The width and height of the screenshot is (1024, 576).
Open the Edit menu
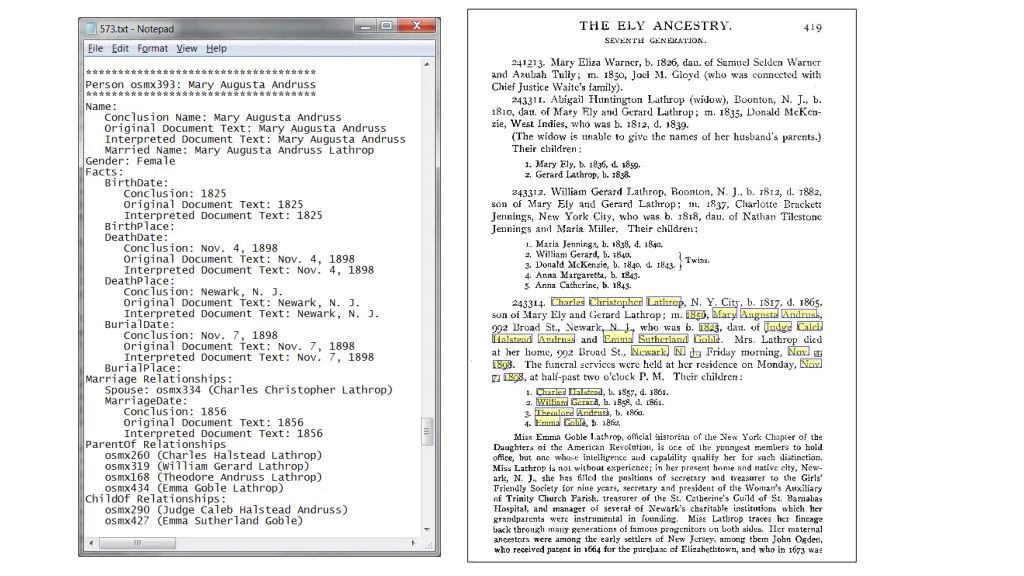click(120, 48)
